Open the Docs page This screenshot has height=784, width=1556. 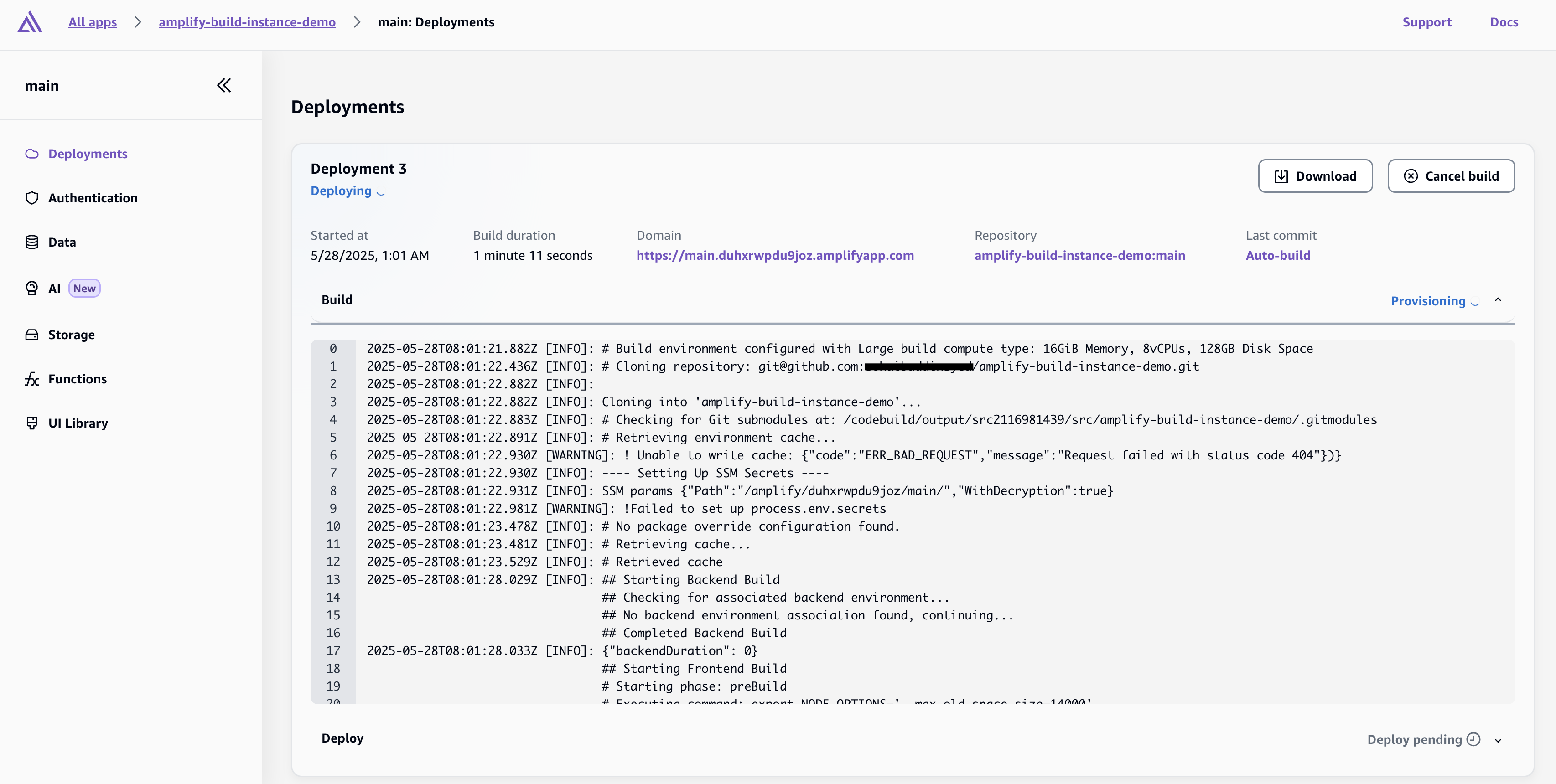[x=1504, y=22]
